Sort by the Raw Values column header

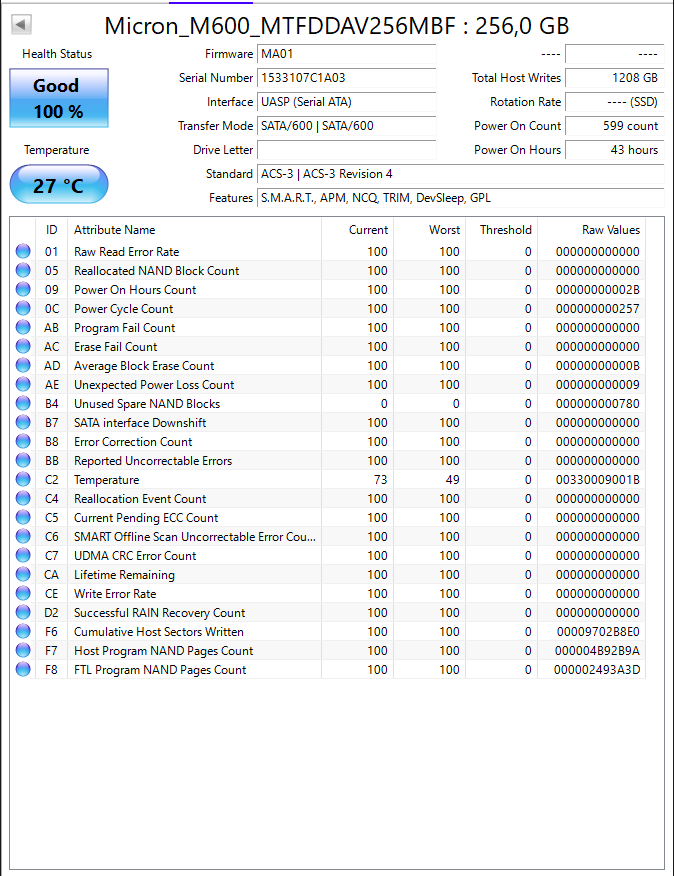[x=592, y=230]
